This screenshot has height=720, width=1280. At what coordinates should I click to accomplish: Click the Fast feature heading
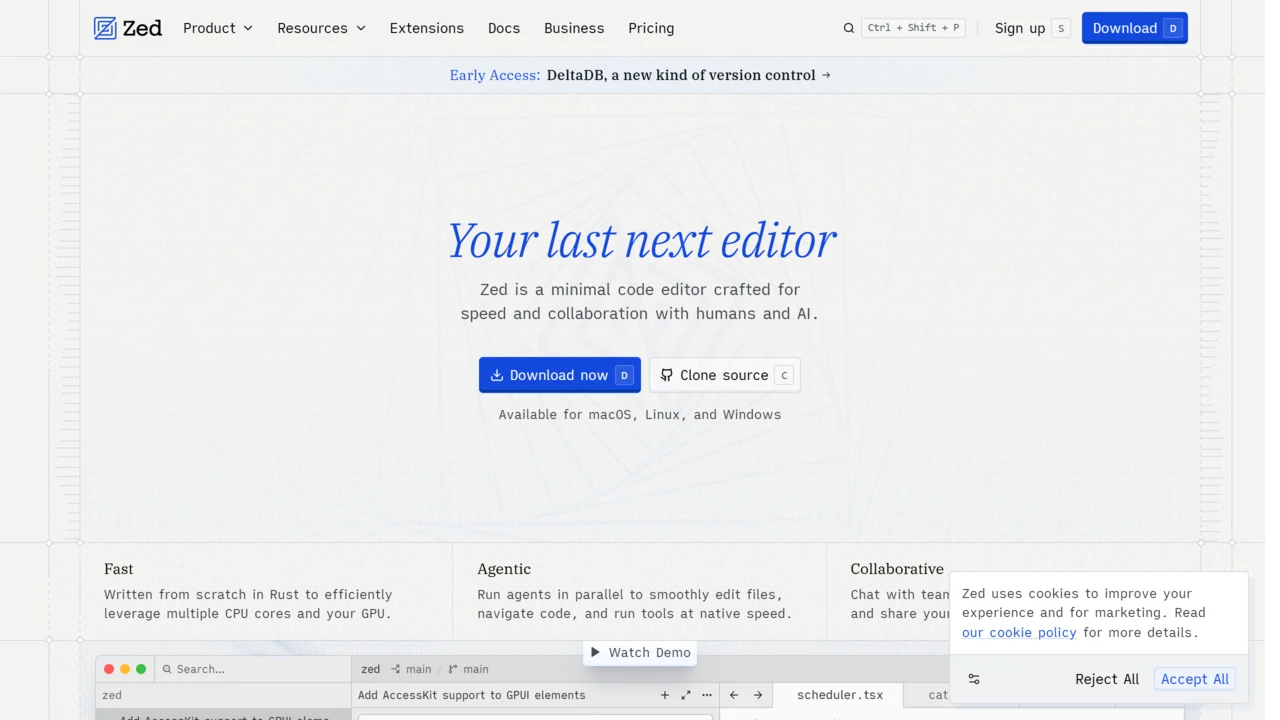119,569
